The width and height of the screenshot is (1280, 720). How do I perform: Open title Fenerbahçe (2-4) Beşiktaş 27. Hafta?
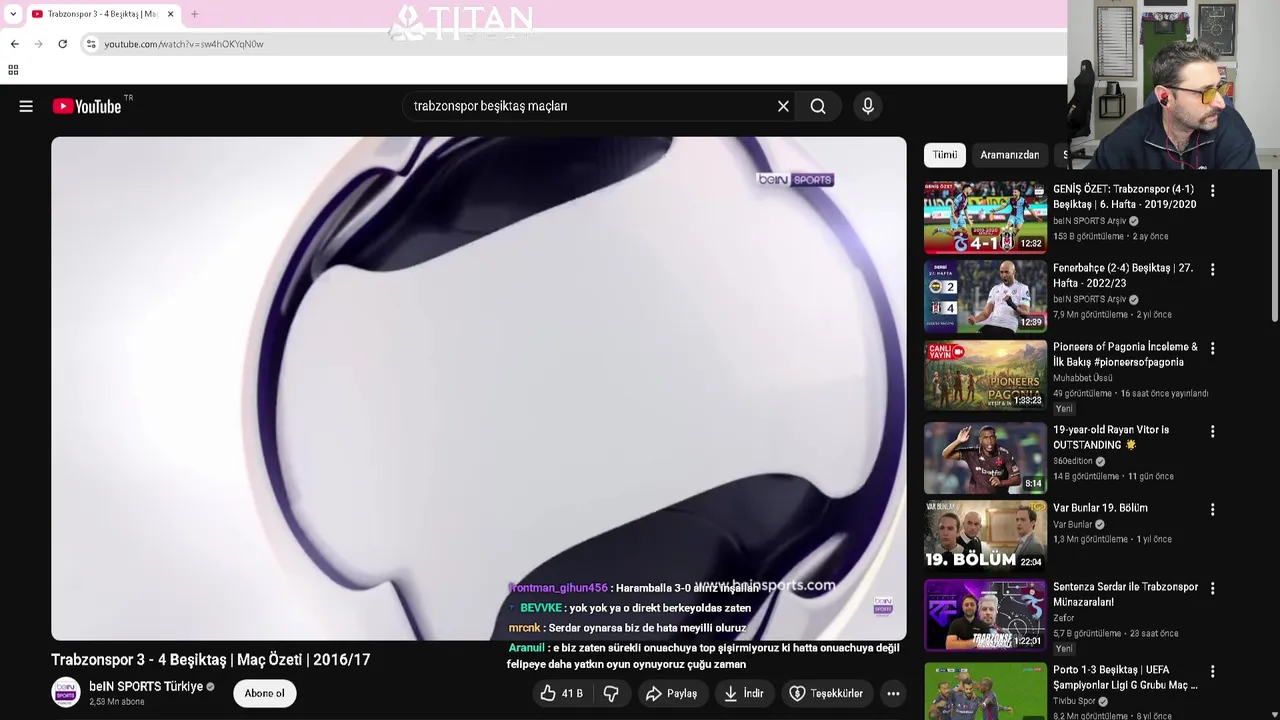pos(1123,275)
